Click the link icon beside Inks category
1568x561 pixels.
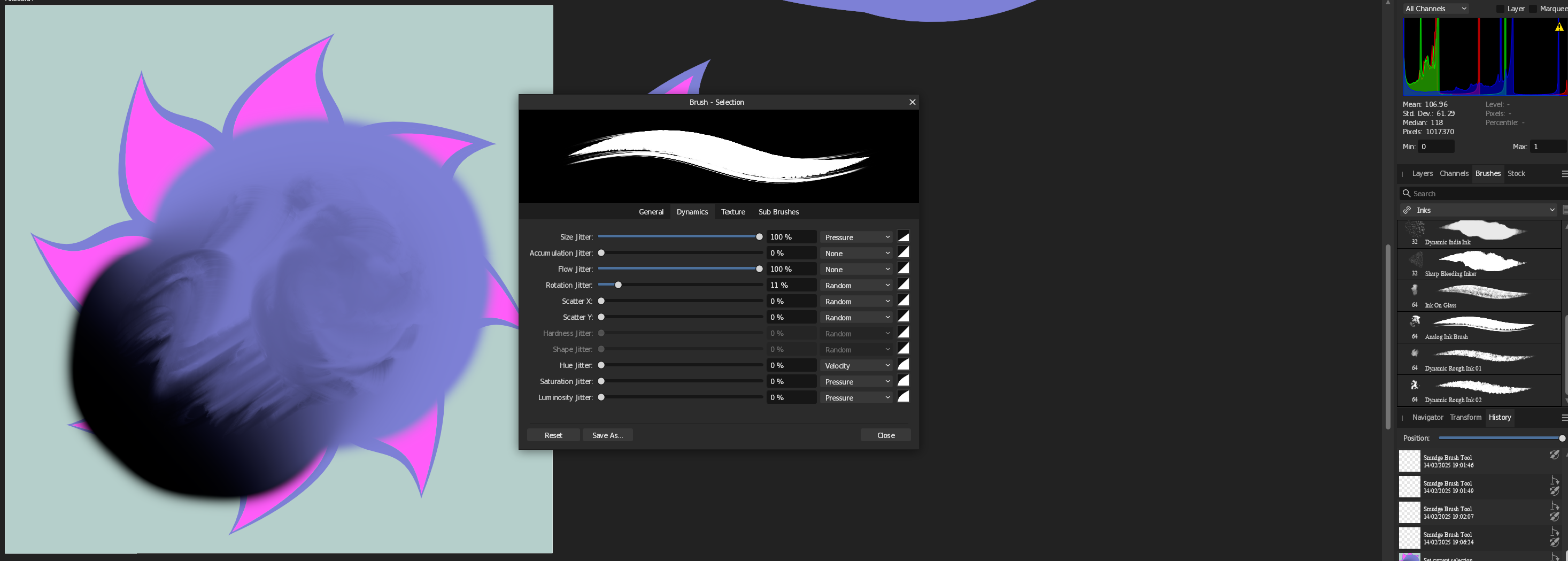tap(1407, 210)
